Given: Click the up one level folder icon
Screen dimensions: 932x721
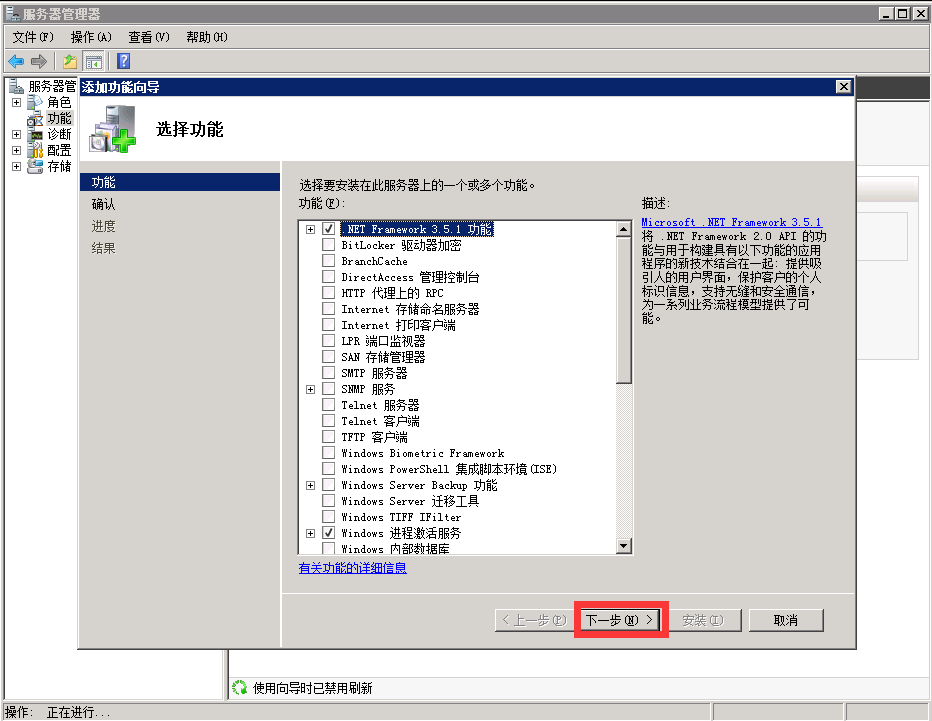Looking at the screenshot, I should [70, 62].
